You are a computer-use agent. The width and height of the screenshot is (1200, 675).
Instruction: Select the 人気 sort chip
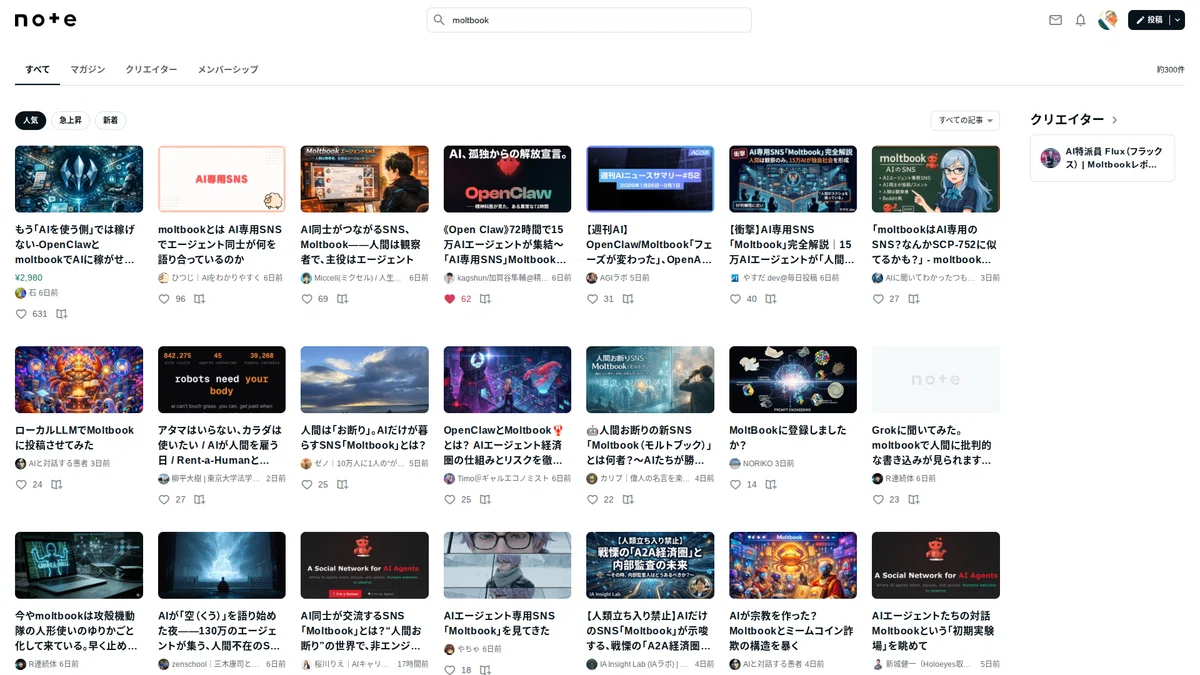[30, 120]
